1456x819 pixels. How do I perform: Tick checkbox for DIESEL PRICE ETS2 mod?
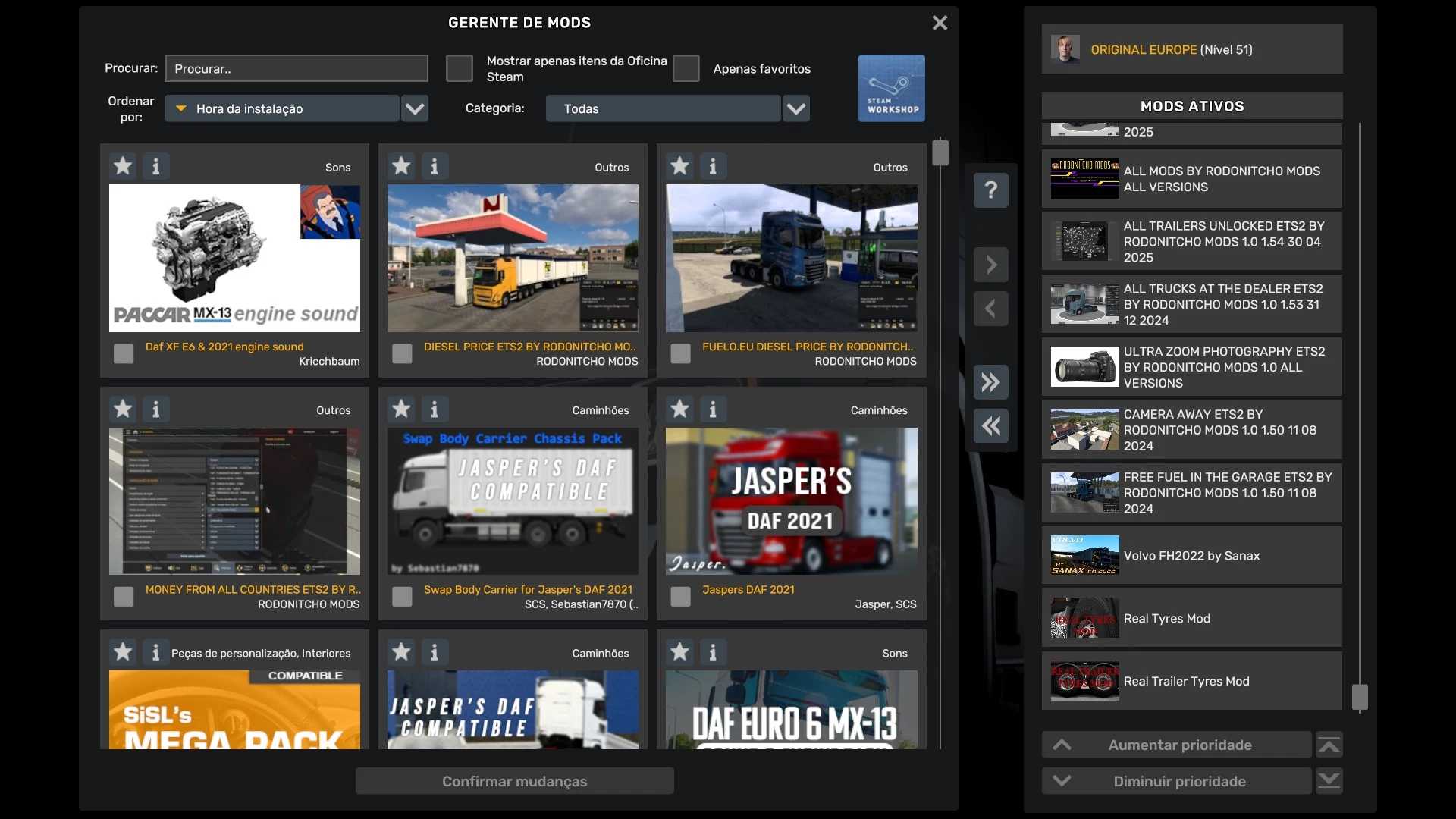coord(402,353)
